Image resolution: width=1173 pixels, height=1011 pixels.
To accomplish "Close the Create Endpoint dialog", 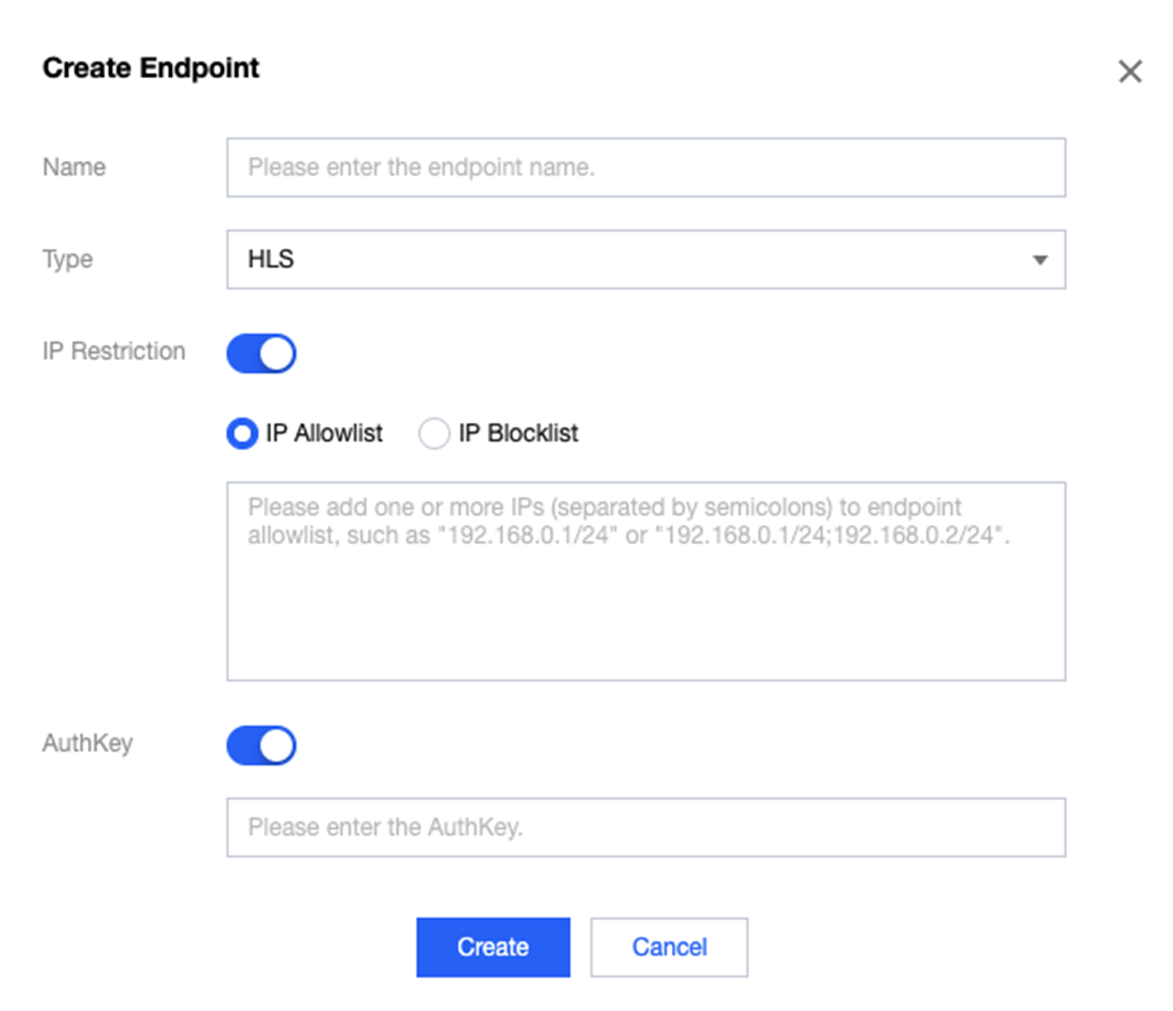I will [1129, 72].
